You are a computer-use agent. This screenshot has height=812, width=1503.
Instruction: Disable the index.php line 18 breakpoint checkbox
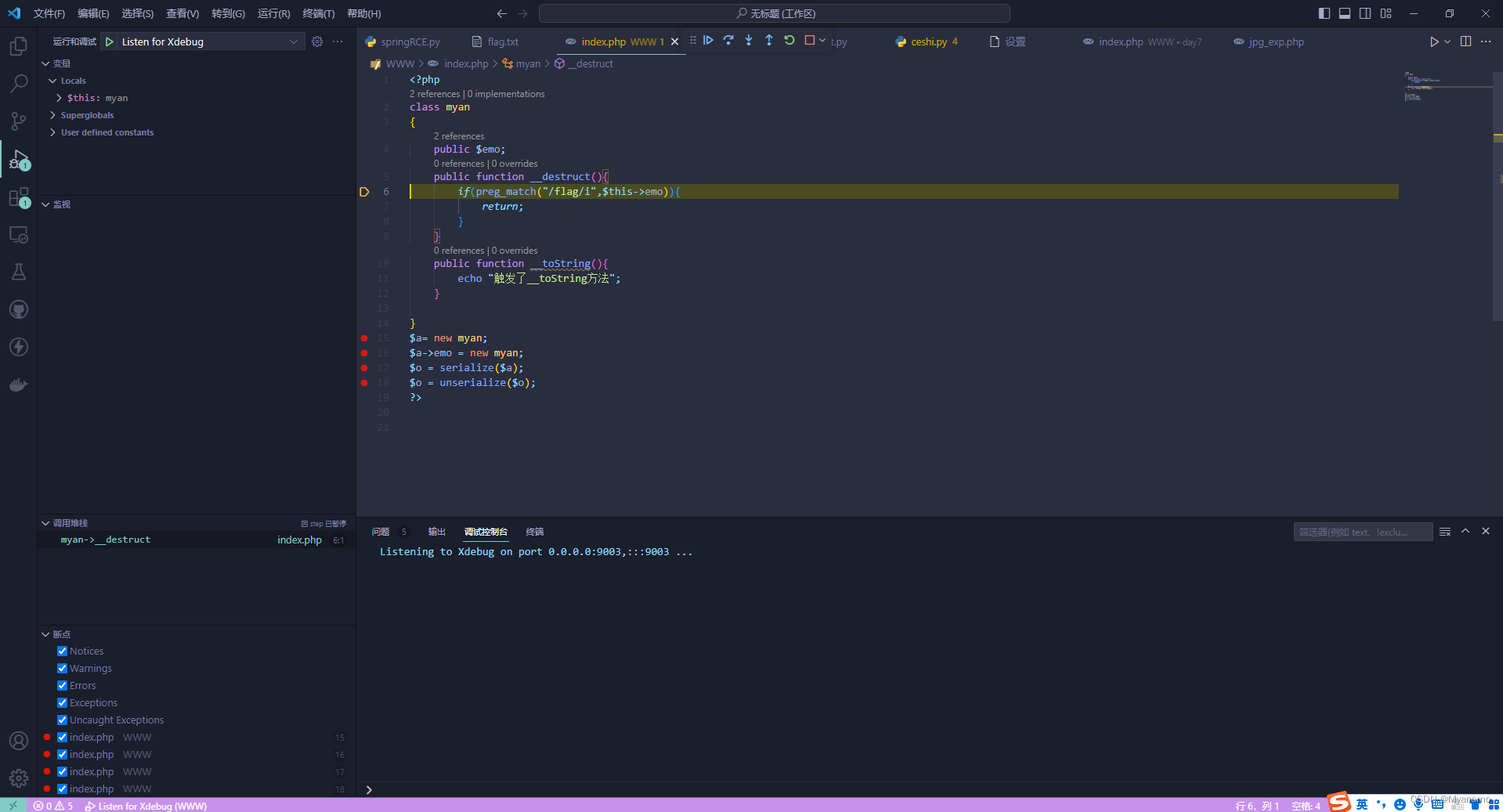coord(62,789)
